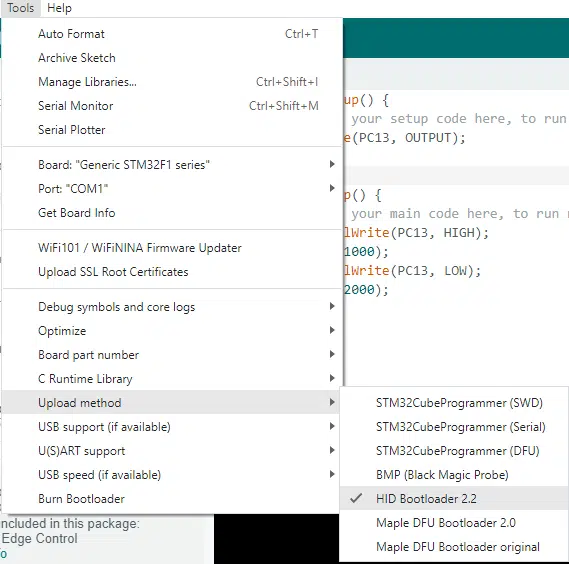Viewport: 569px width, 564px height.
Task: Open WiFi101 / WiFiNINA Firmware Updater
Action: coord(172,248)
